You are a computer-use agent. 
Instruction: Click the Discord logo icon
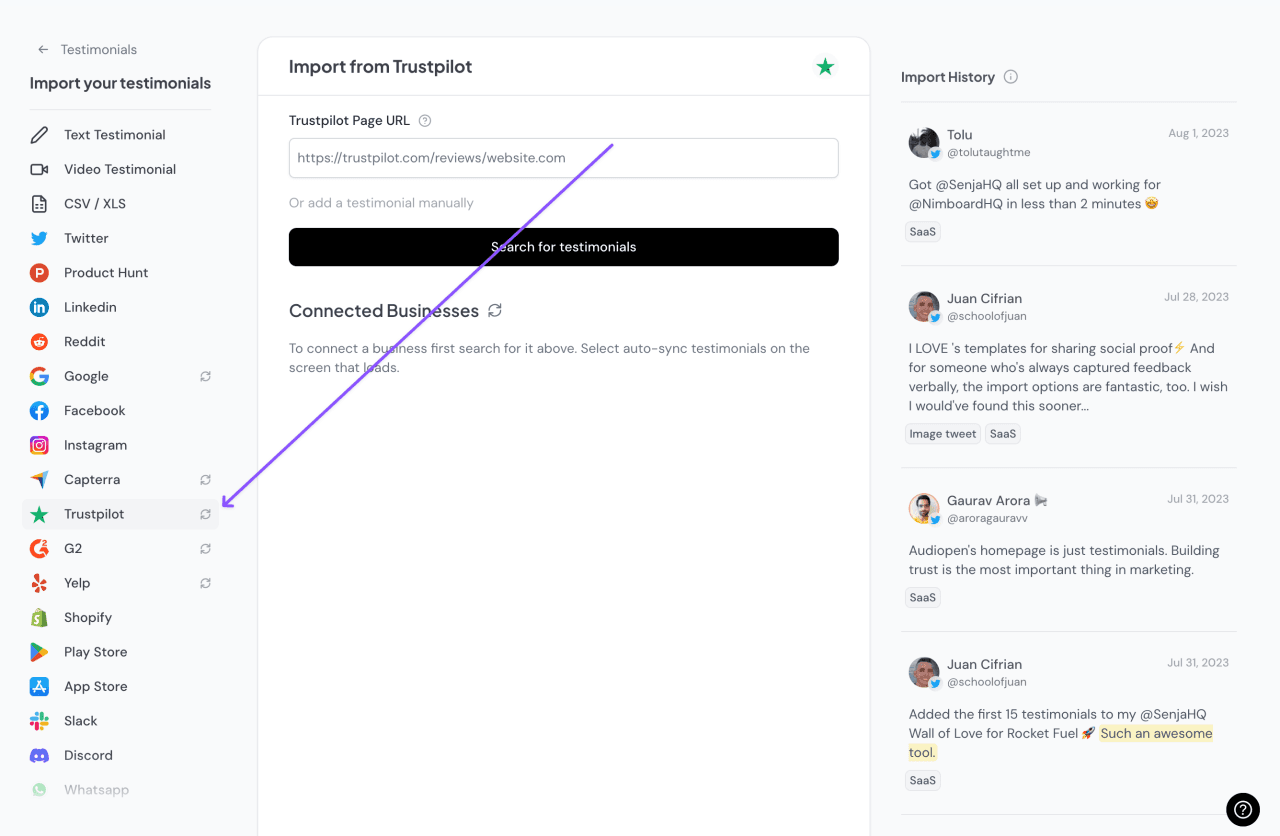point(39,756)
